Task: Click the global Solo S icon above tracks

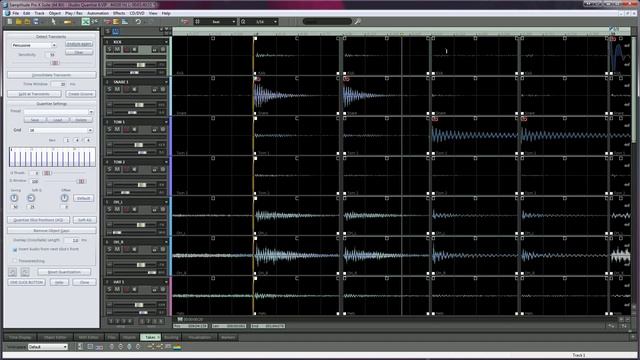Action: click(x=108, y=31)
